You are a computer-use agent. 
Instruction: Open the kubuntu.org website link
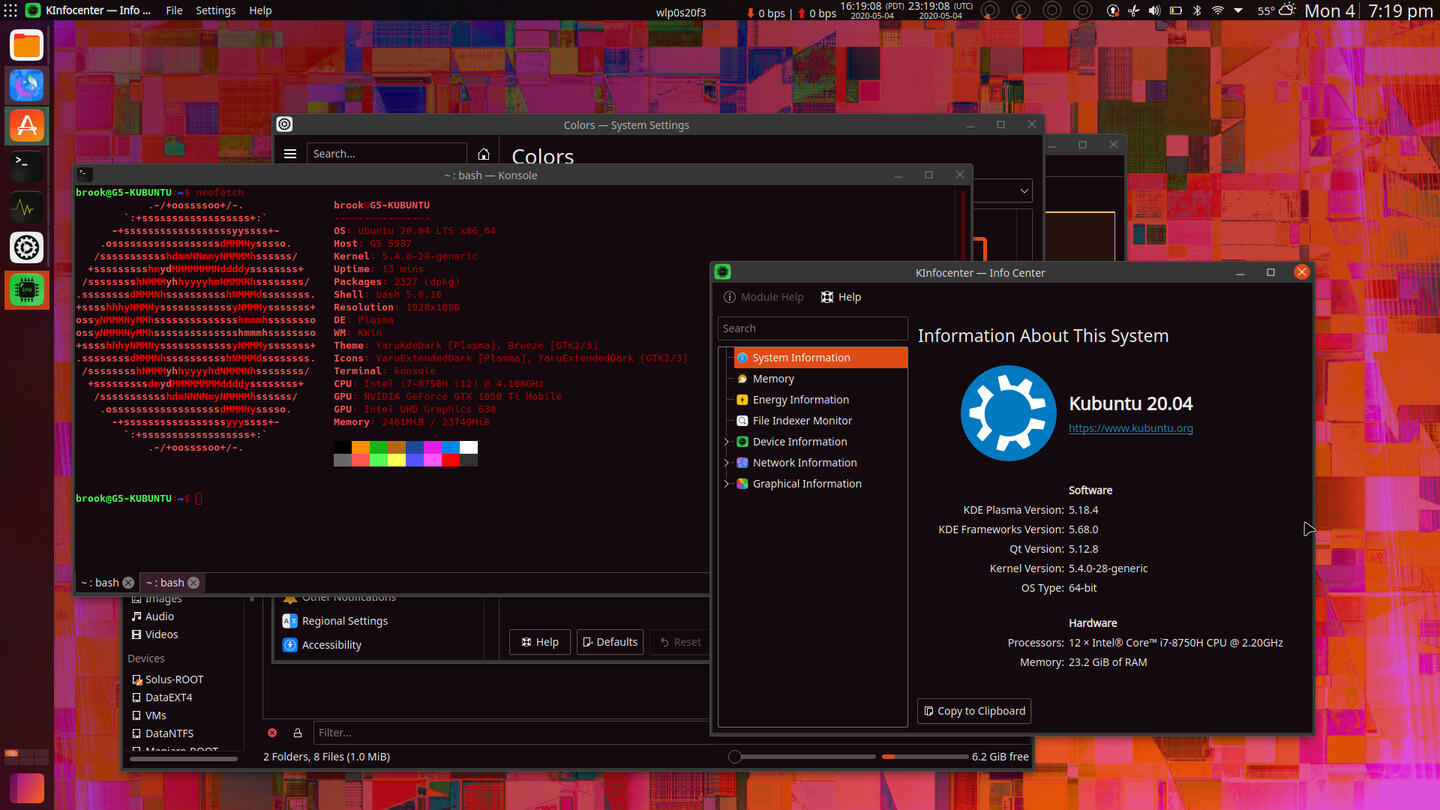click(1131, 428)
